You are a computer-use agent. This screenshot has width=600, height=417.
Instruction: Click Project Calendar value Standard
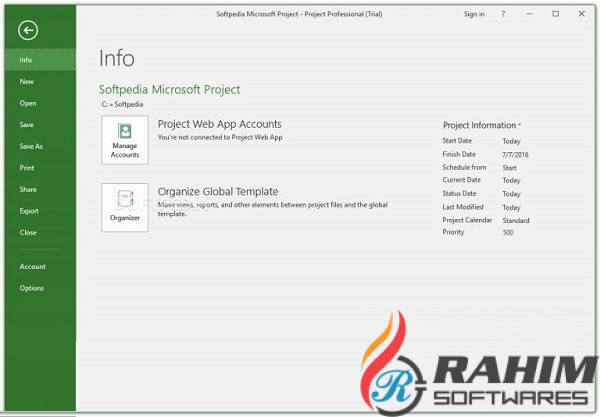click(x=516, y=220)
